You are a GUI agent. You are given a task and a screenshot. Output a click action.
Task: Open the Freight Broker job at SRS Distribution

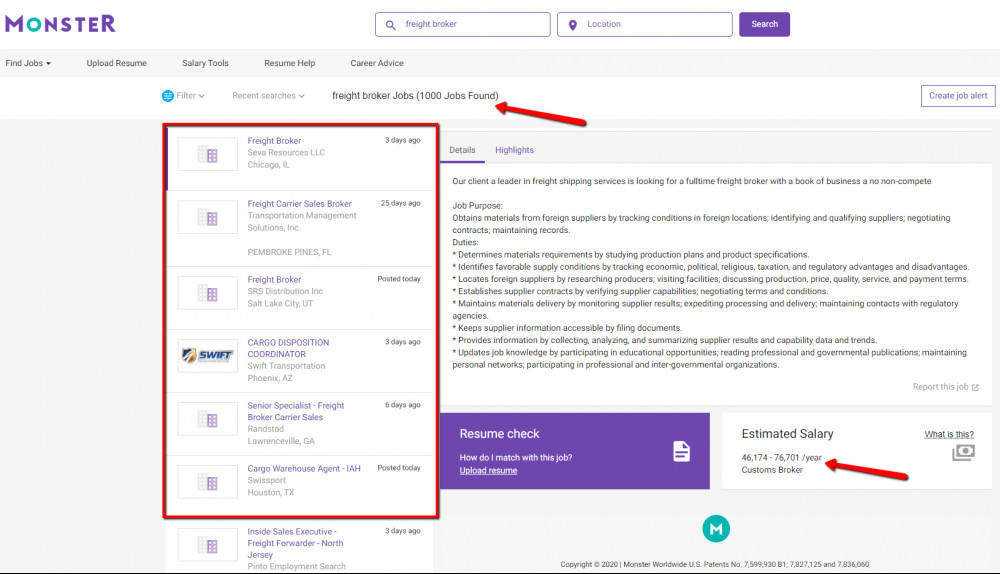point(274,280)
